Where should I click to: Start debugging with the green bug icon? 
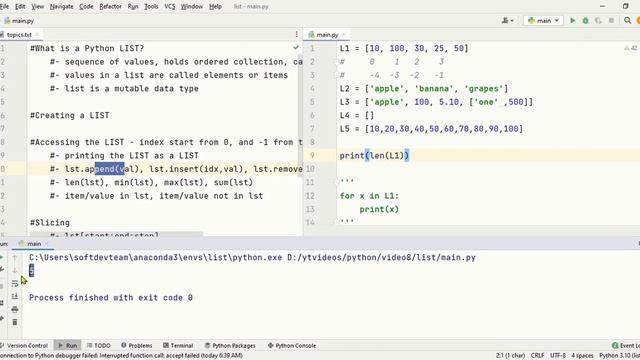pyautogui.click(x=585, y=20)
